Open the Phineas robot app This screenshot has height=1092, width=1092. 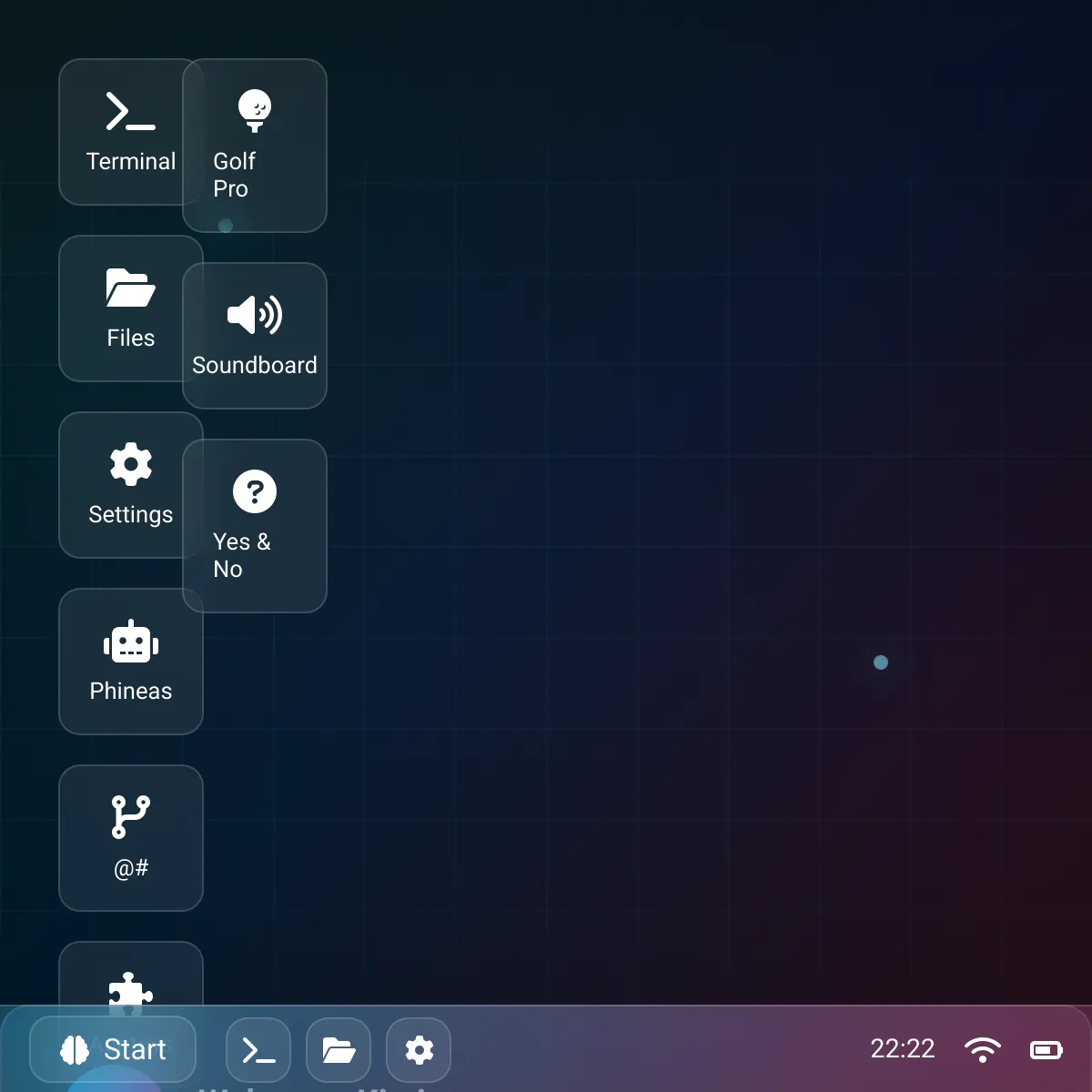click(x=131, y=662)
